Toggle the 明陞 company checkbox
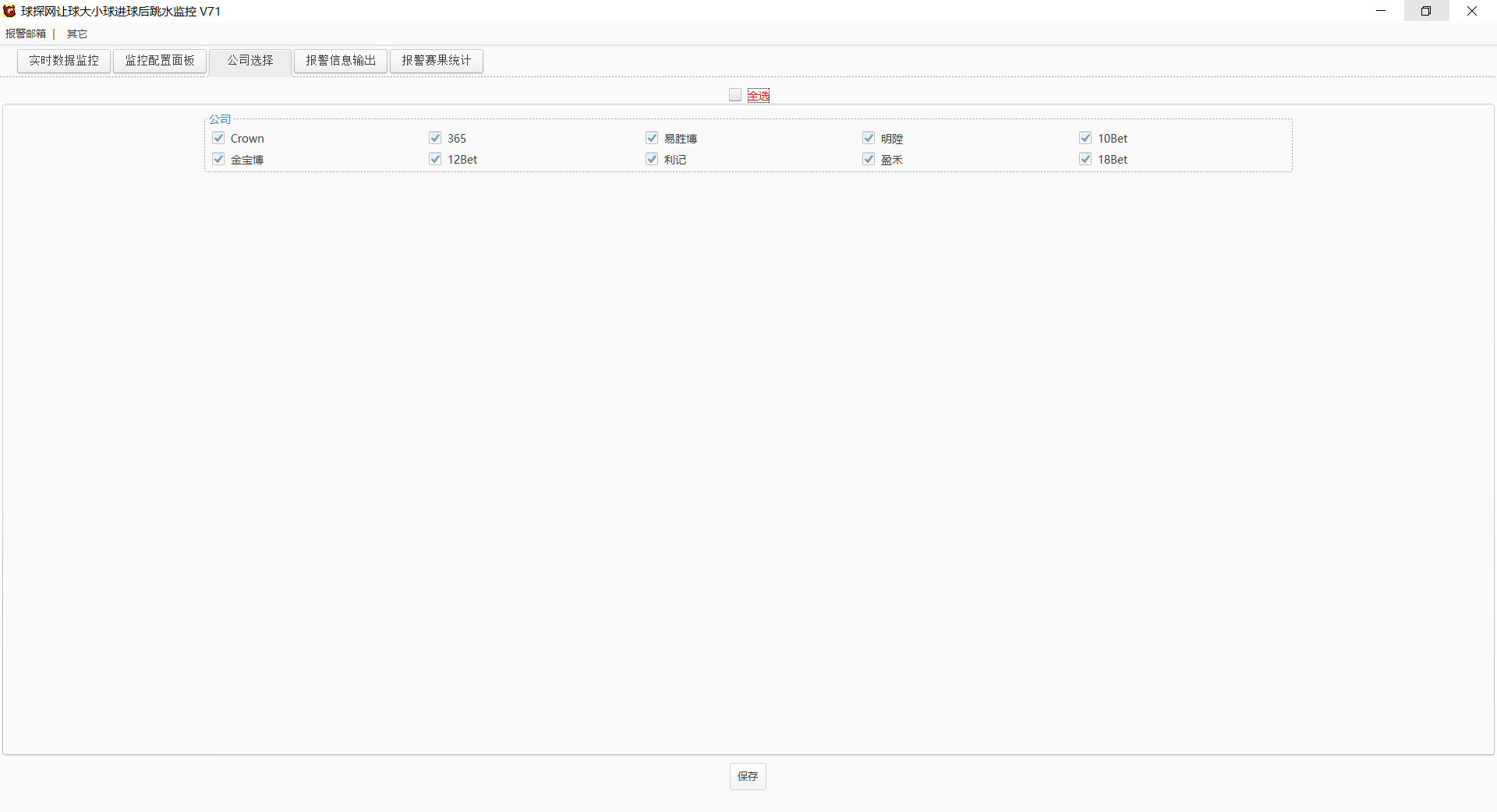The image size is (1497, 812). [869, 138]
